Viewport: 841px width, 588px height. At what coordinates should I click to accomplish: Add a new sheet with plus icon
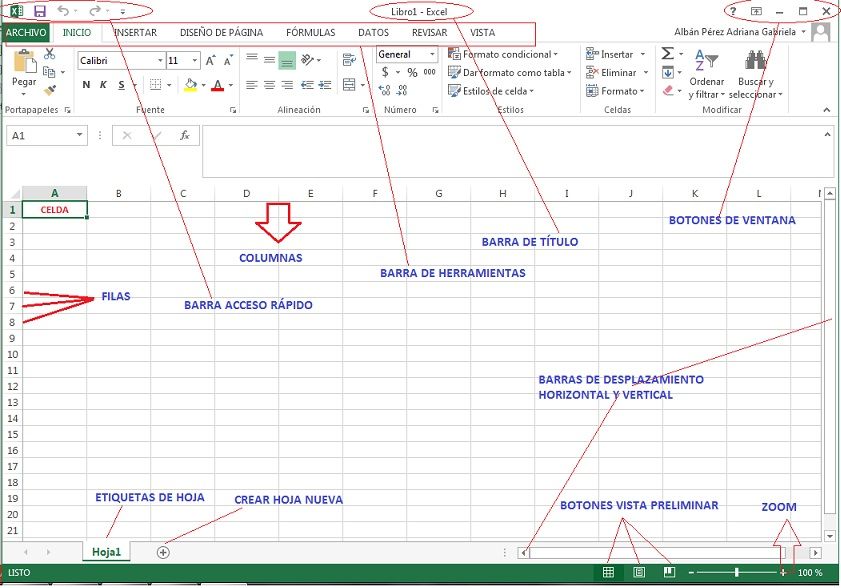pyautogui.click(x=164, y=552)
